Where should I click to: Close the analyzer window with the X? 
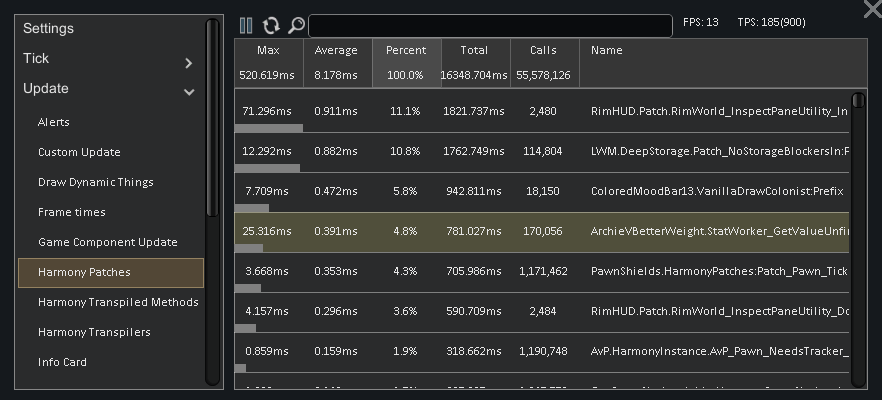871,9
